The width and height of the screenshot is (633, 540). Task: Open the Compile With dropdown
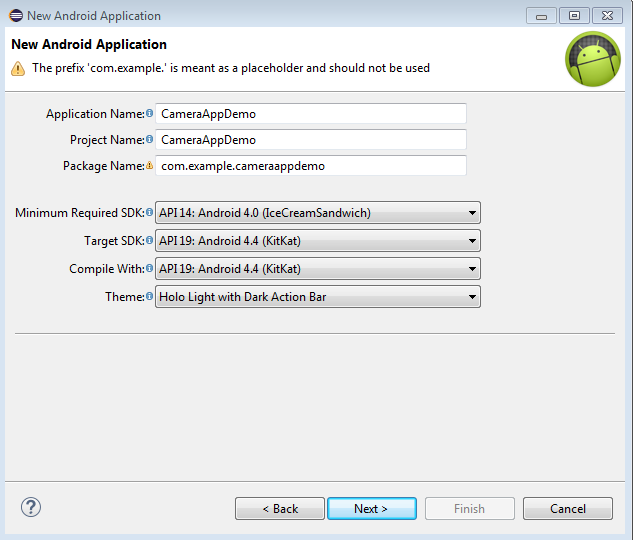click(318, 269)
